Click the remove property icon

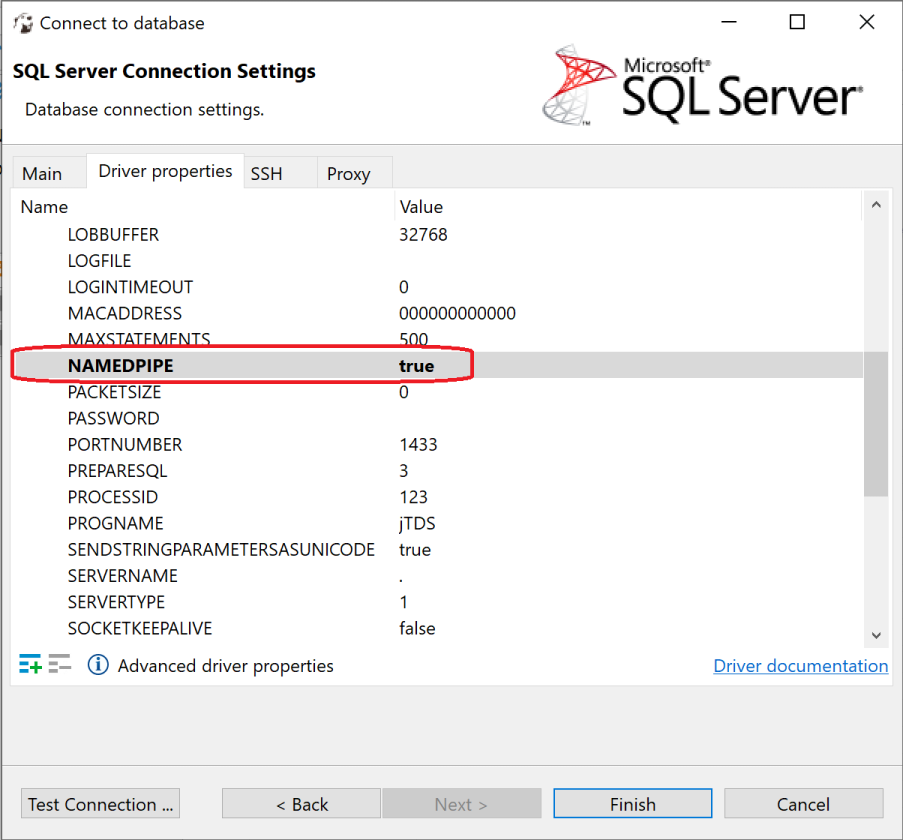(x=60, y=664)
